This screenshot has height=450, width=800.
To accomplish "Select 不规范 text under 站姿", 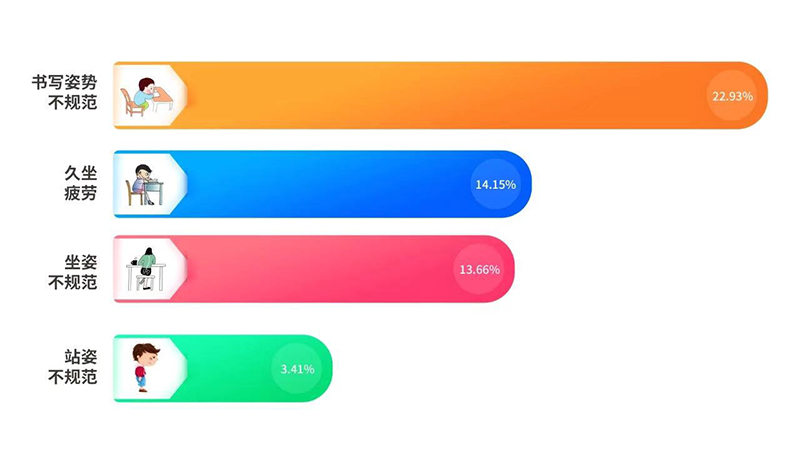I will (x=73, y=379).
